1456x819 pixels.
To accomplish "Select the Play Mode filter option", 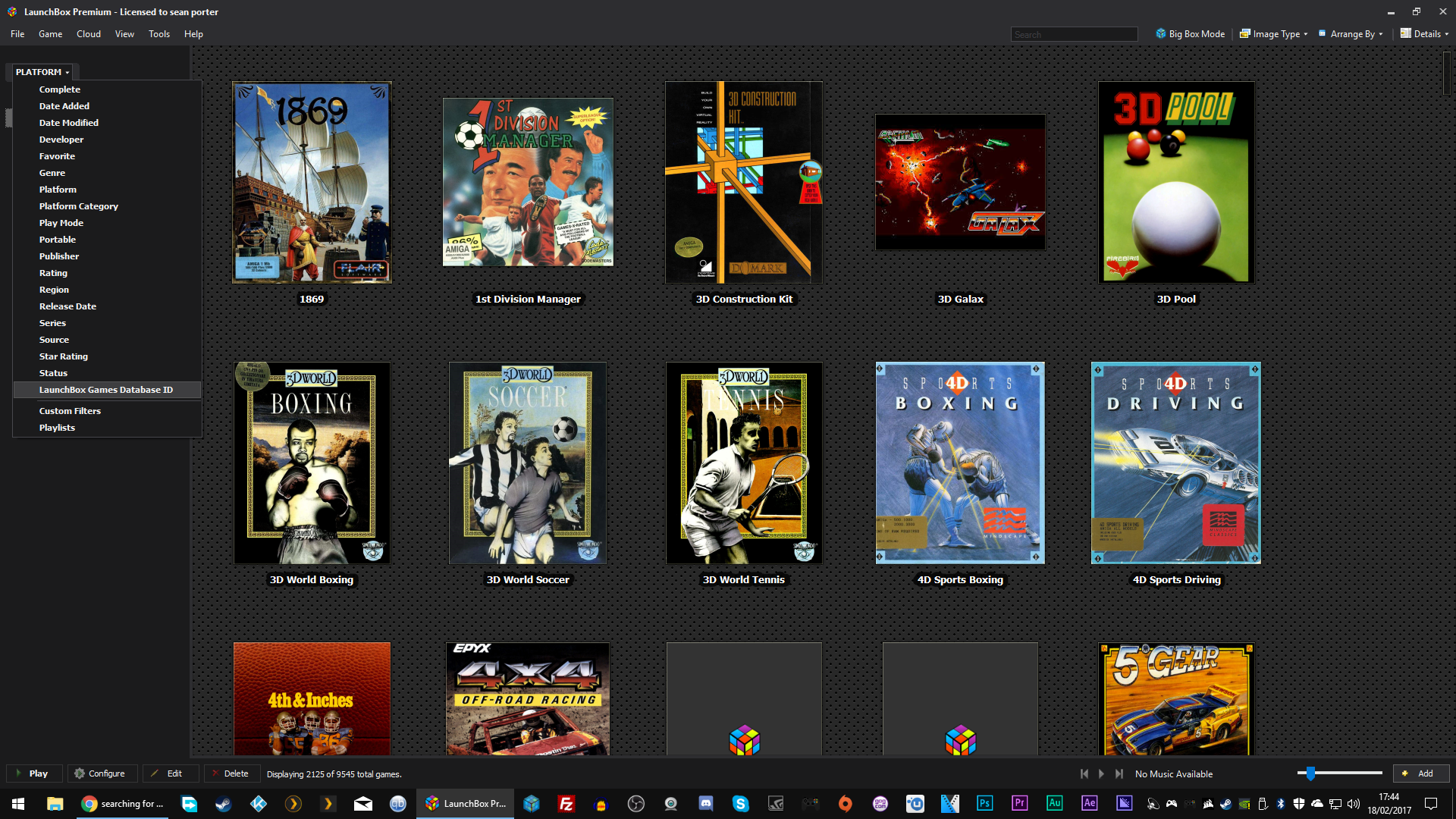I will 107,223.
